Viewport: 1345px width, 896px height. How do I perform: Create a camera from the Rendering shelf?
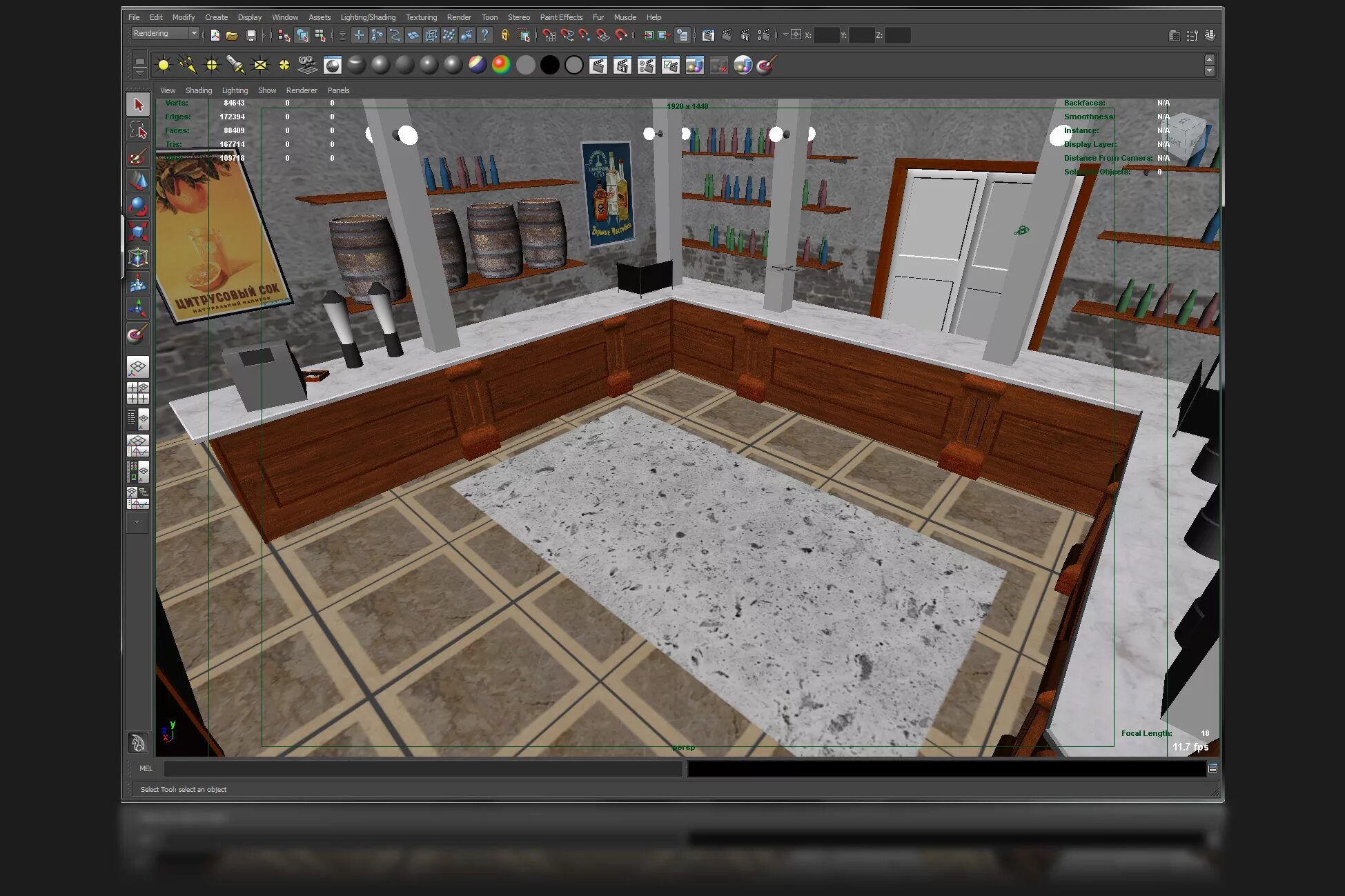[x=307, y=65]
